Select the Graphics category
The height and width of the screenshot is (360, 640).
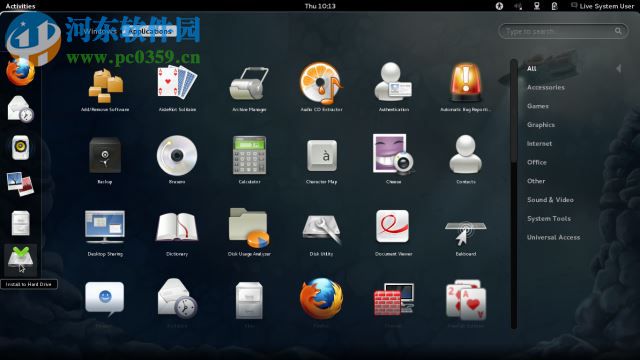[541, 125]
